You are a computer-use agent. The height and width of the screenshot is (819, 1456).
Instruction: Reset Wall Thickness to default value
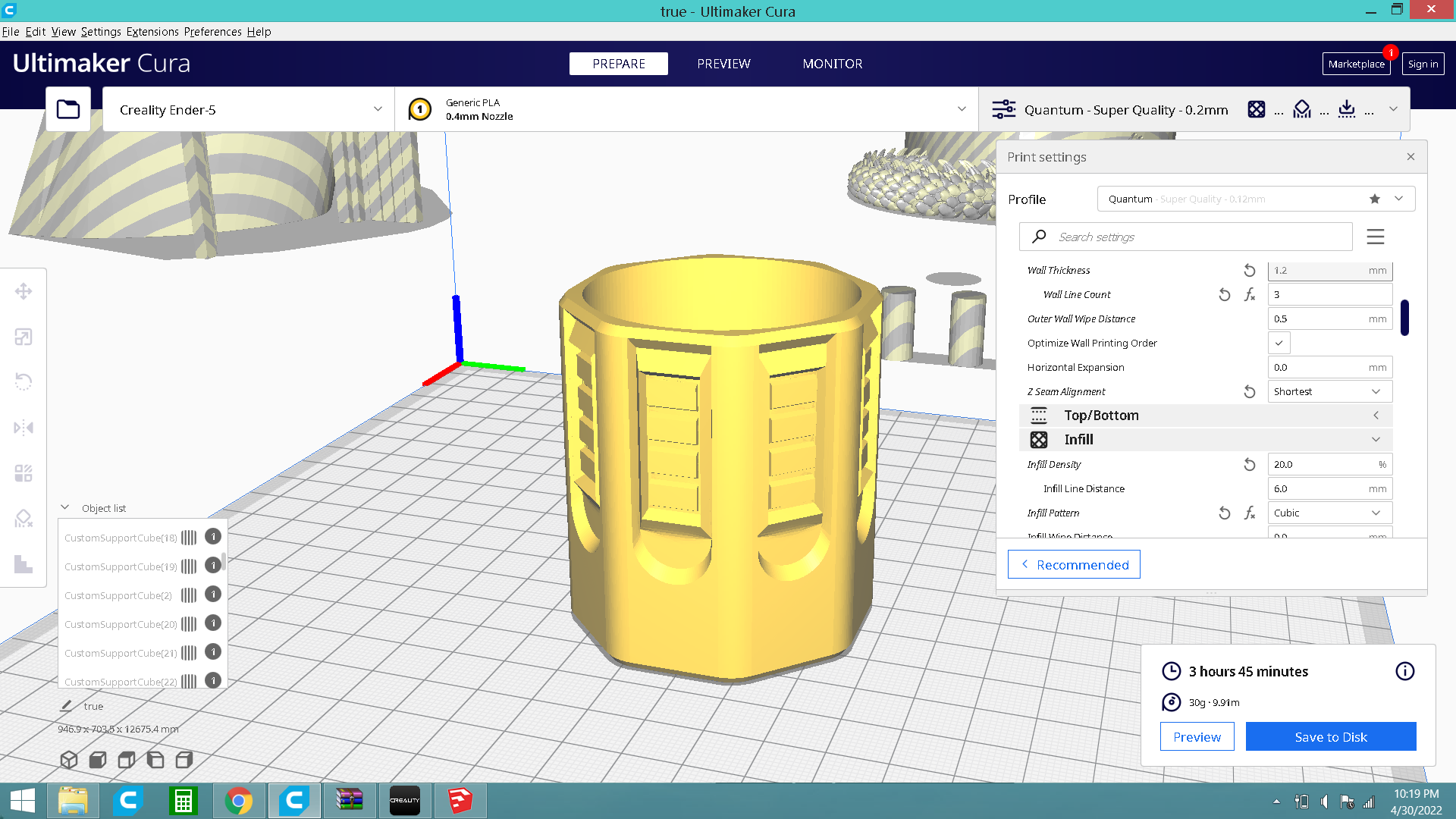[1250, 271]
